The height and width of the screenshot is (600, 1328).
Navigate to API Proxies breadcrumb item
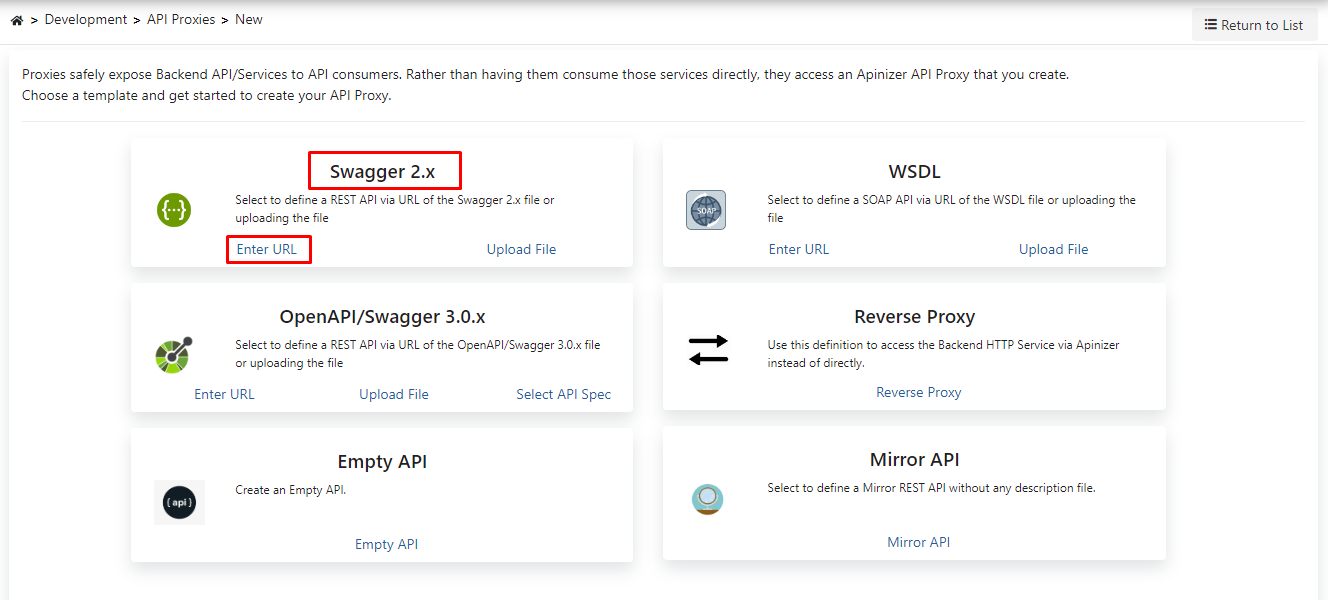pyautogui.click(x=182, y=20)
